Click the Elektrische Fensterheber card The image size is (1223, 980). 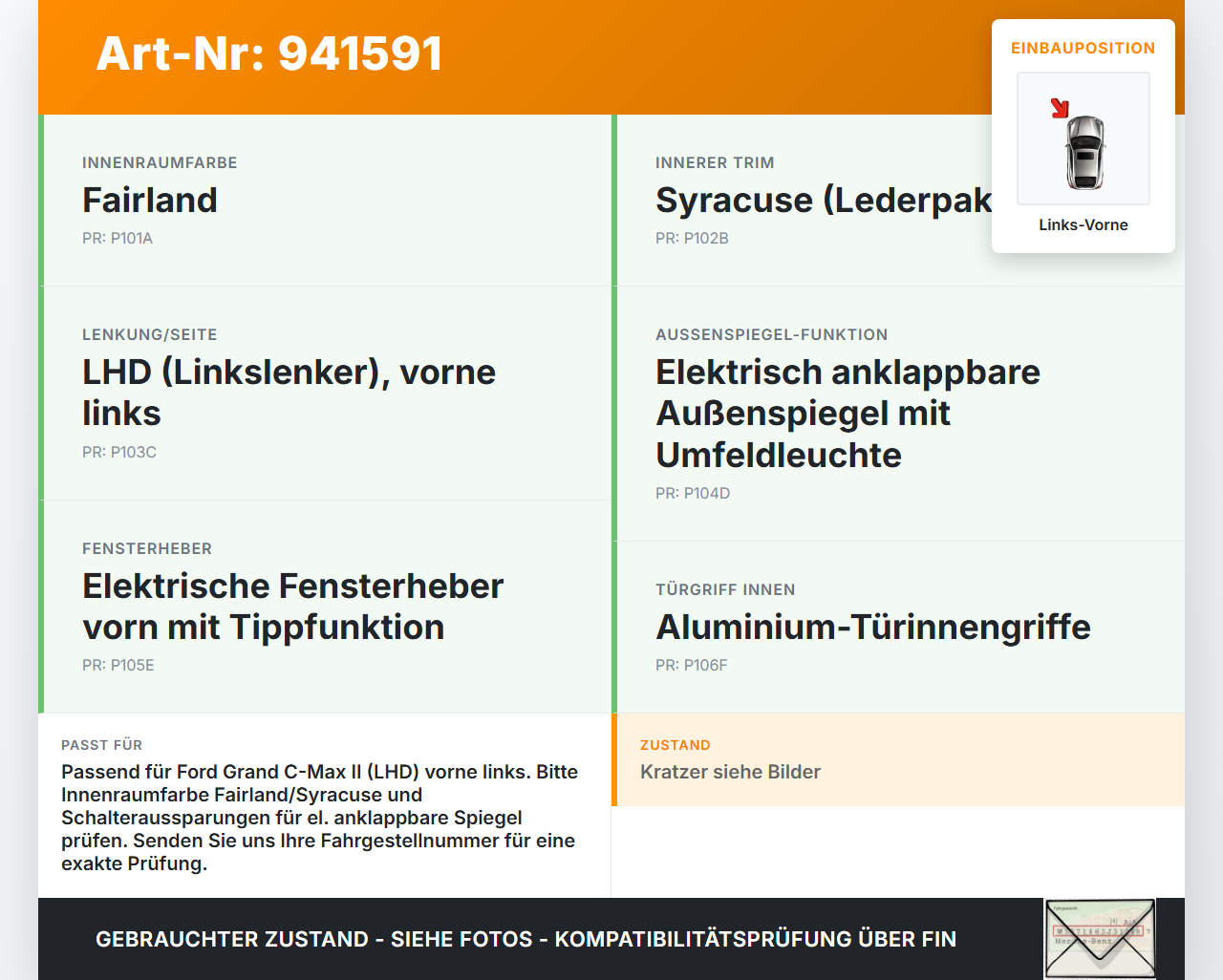[325, 607]
